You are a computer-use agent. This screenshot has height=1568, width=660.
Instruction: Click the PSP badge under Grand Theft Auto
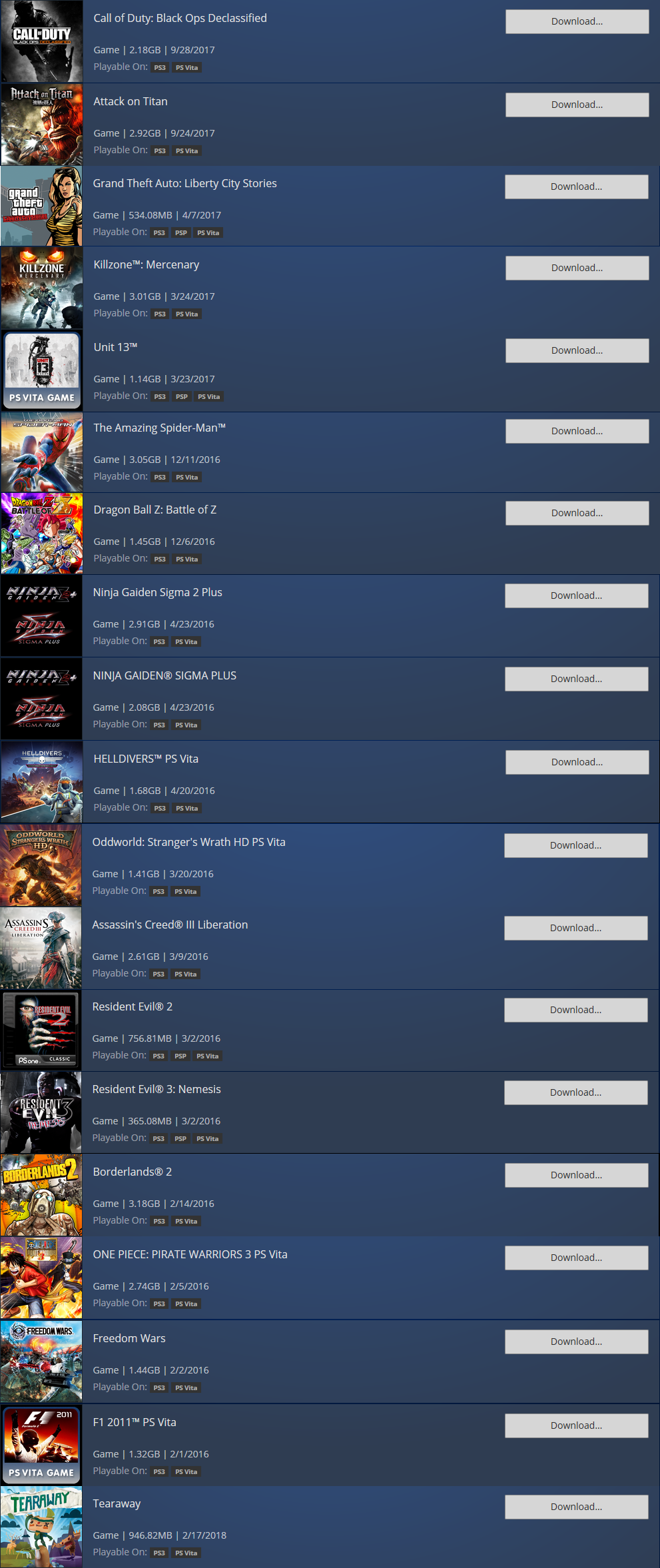coord(181,232)
